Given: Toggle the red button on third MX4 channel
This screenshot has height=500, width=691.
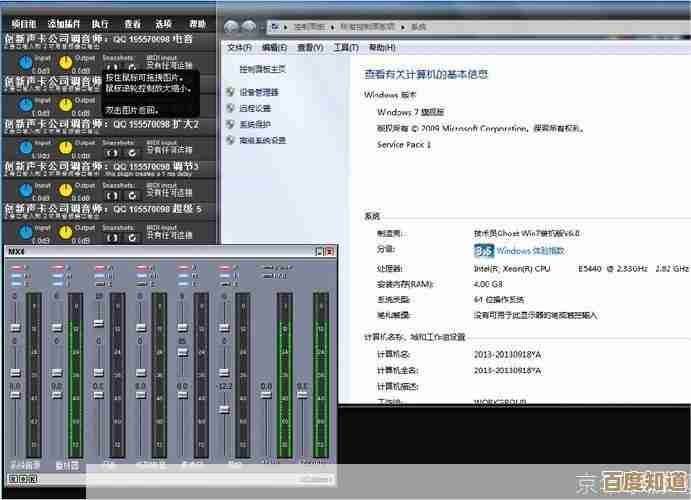Looking at the screenshot, I should (x=101, y=268).
